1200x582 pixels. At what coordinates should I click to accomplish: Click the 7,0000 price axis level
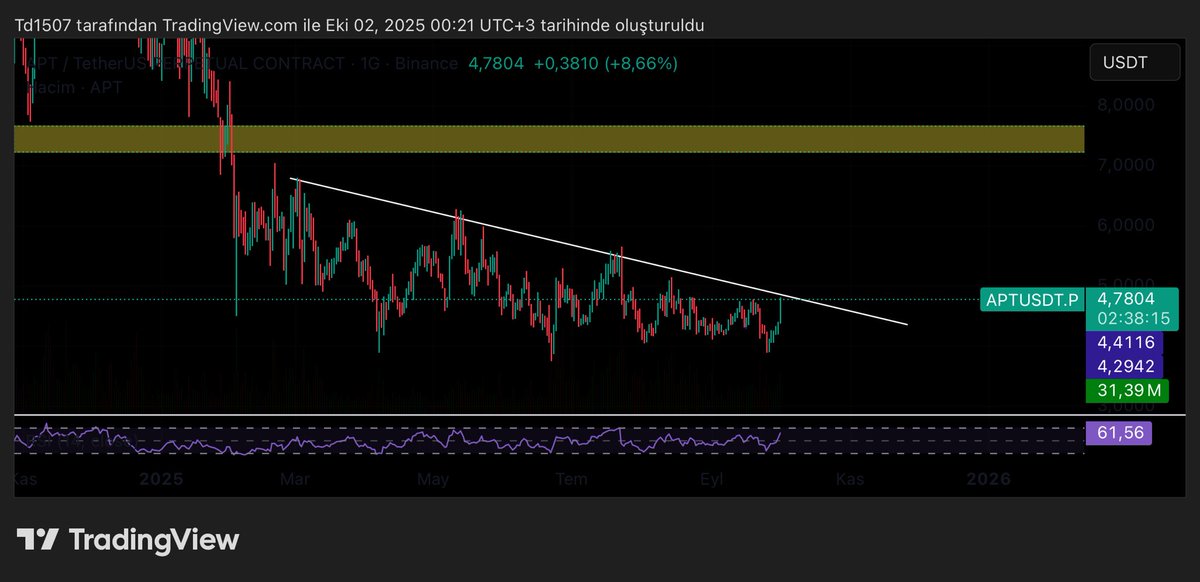pos(1126,164)
